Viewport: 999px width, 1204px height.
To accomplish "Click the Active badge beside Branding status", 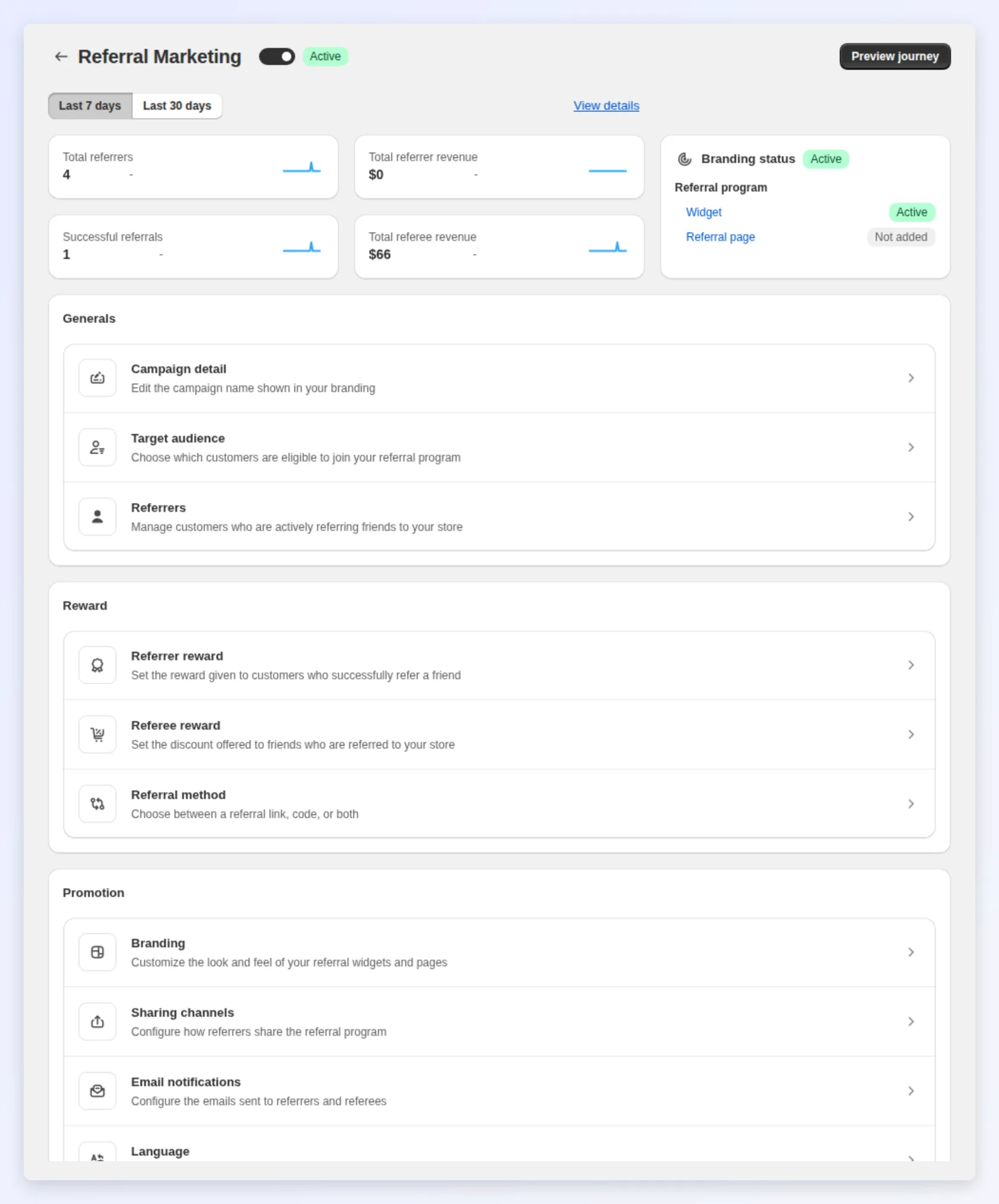I will [825, 159].
